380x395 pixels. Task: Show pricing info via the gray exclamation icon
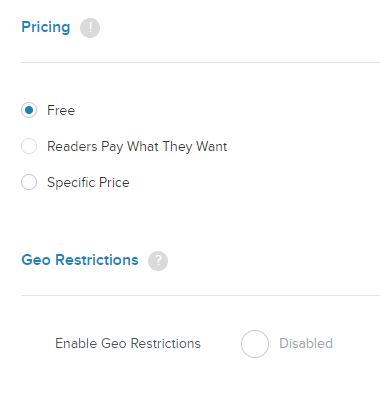[90, 28]
